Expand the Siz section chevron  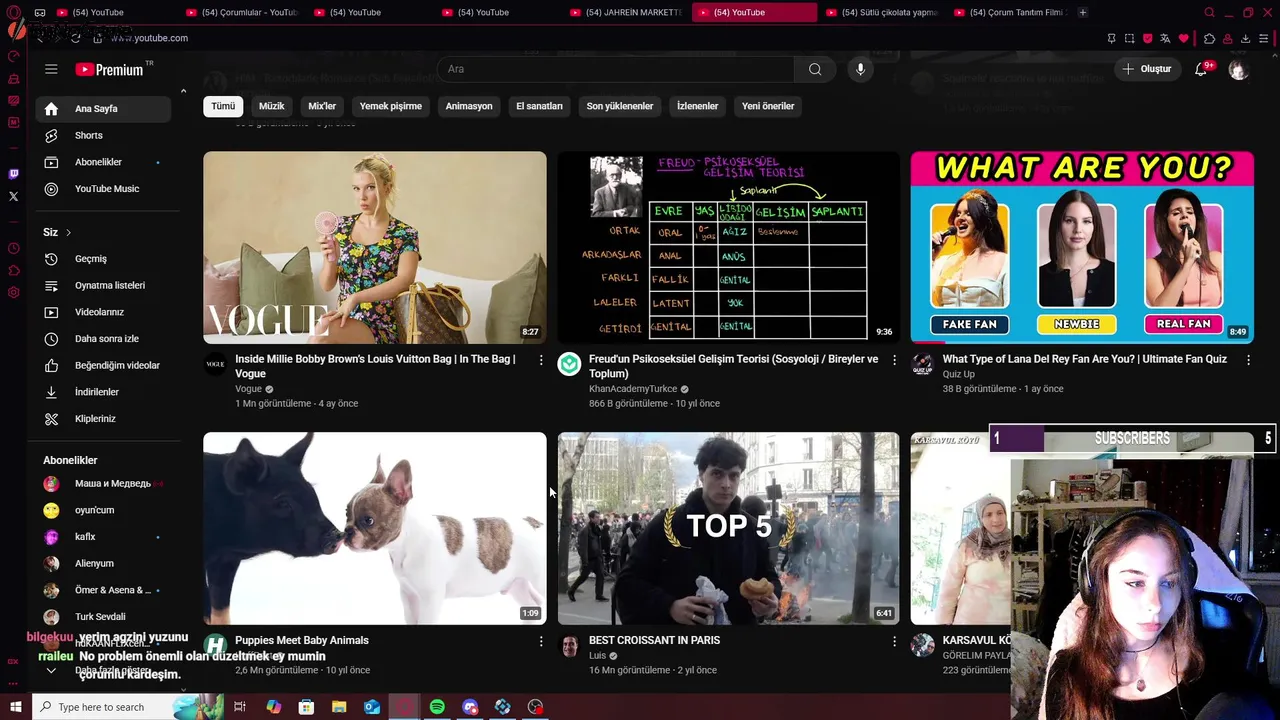[68, 232]
